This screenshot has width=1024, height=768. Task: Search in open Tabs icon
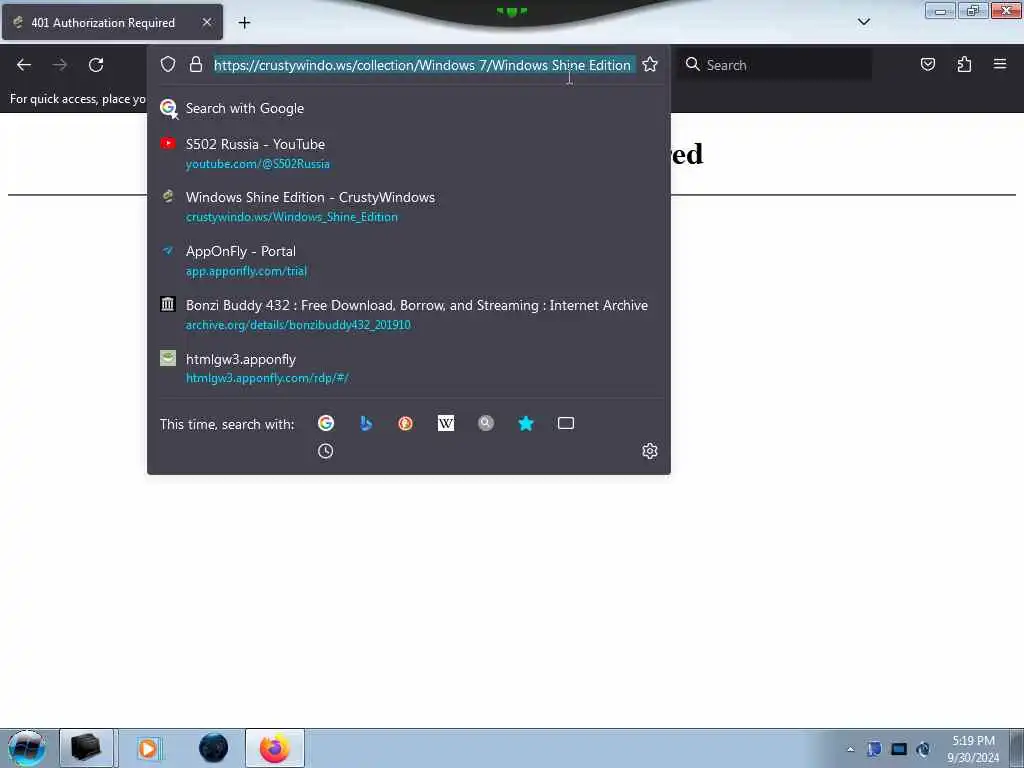(566, 423)
